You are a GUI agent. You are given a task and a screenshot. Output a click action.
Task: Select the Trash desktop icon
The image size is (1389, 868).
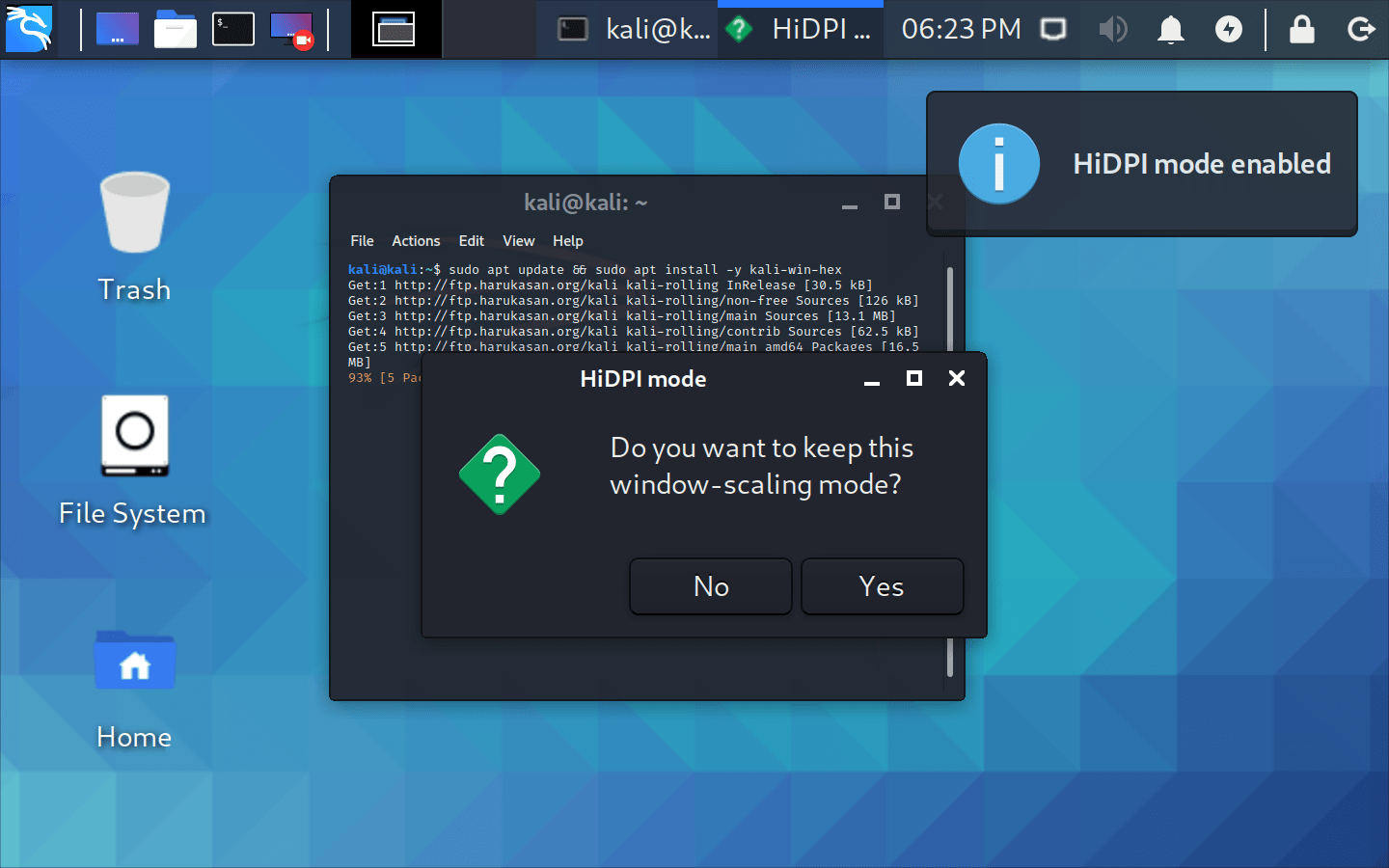click(134, 237)
